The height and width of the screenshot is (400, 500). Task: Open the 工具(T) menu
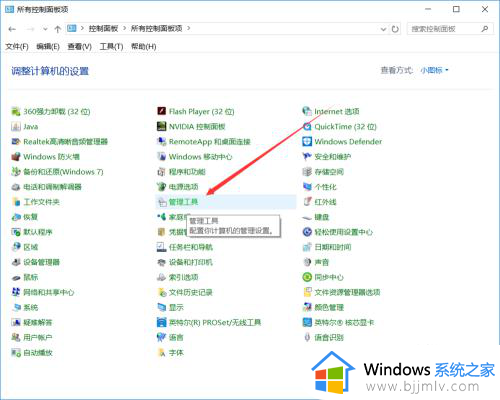click(x=111, y=47)
